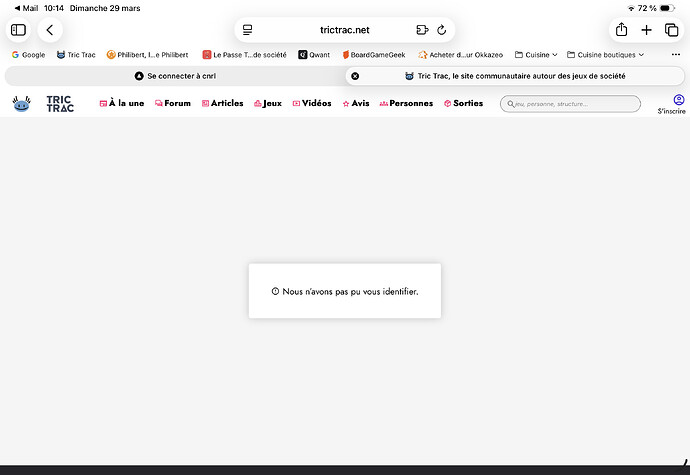
Task: Reload the trictrac.net page
Action: (x=441, y=30)
